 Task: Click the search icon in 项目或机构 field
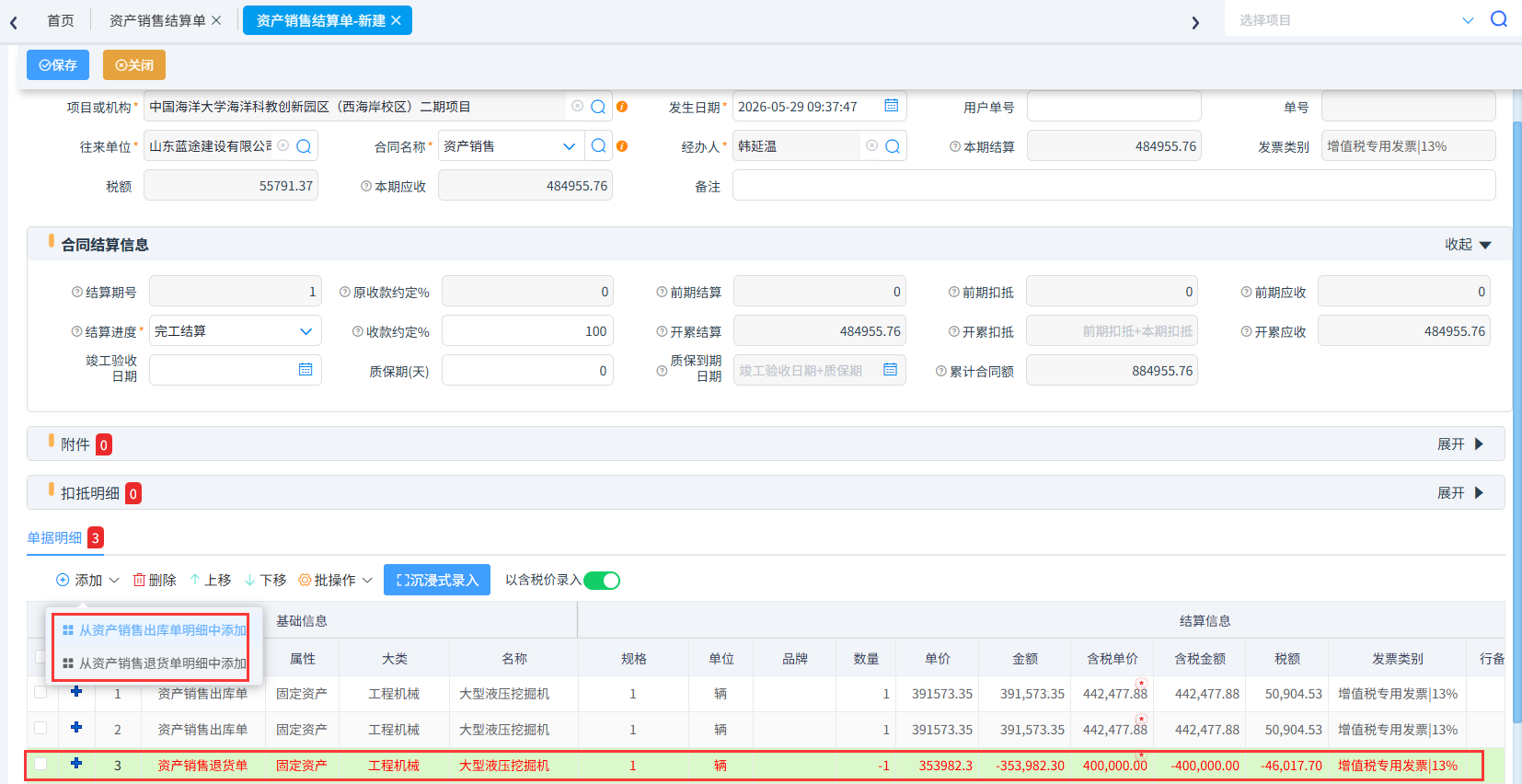tap(598, 107)
